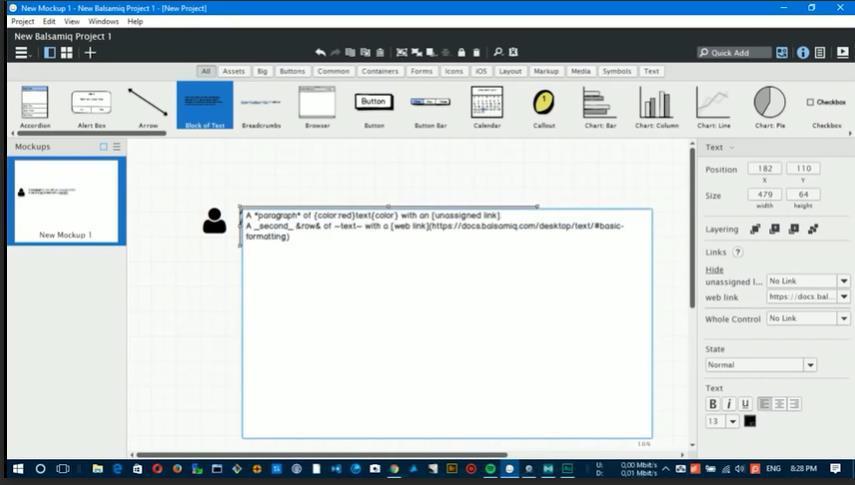The image size is (855, 485).
Task: Click the Lock icon in toolbar
Action: pos(461,52)
